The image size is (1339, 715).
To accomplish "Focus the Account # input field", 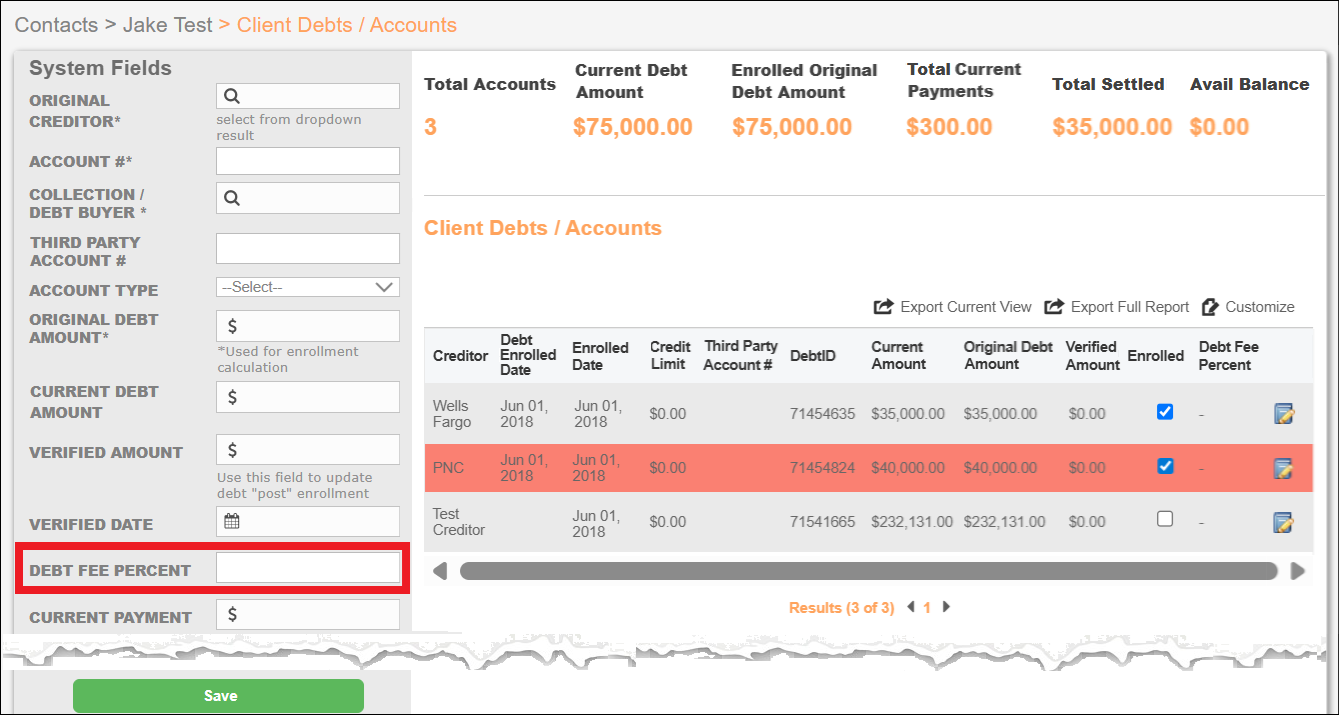I will pyautogui.click(x=308, y=161).
